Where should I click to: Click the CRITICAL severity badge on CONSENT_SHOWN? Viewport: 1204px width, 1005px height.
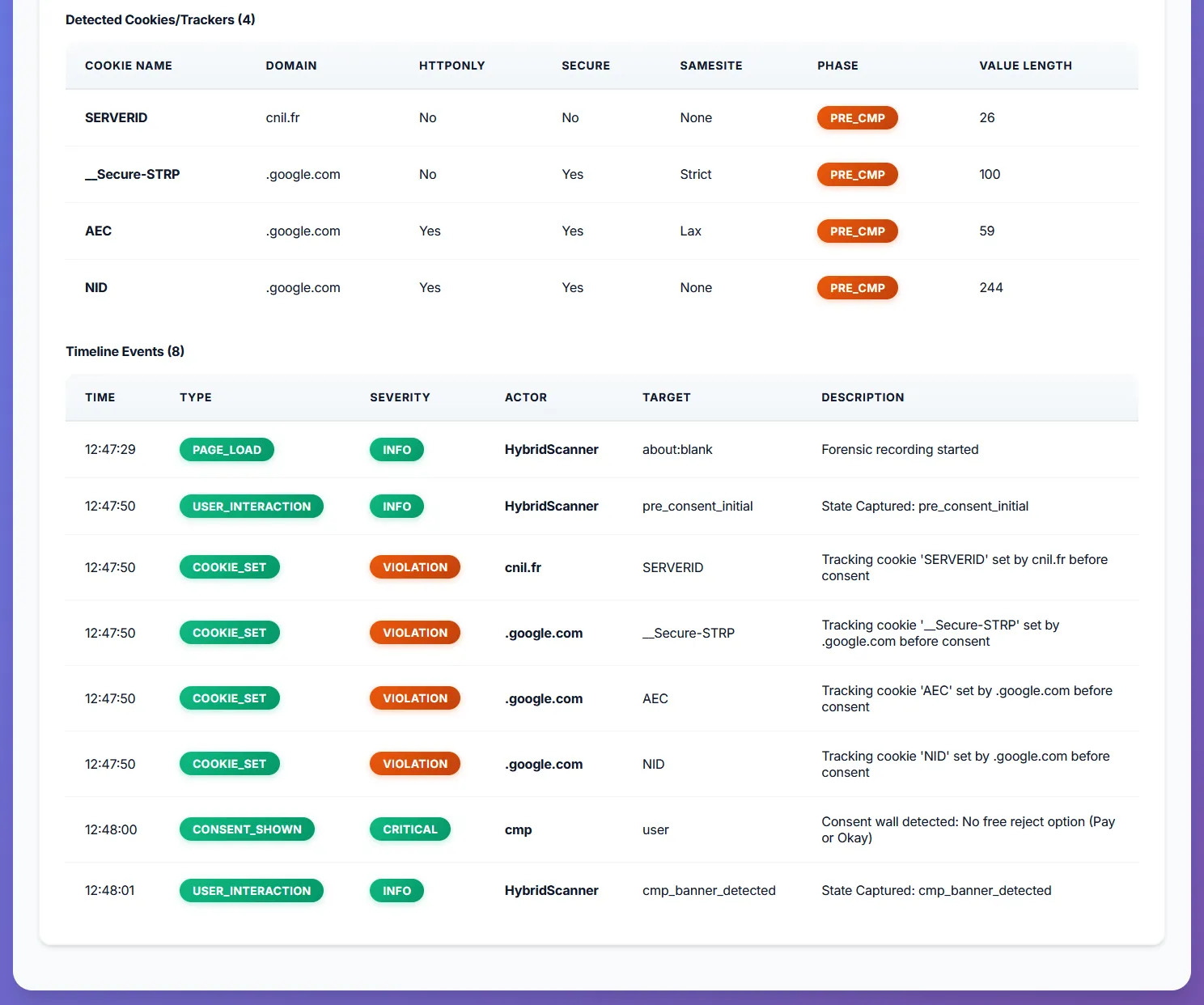pos(409,829)
